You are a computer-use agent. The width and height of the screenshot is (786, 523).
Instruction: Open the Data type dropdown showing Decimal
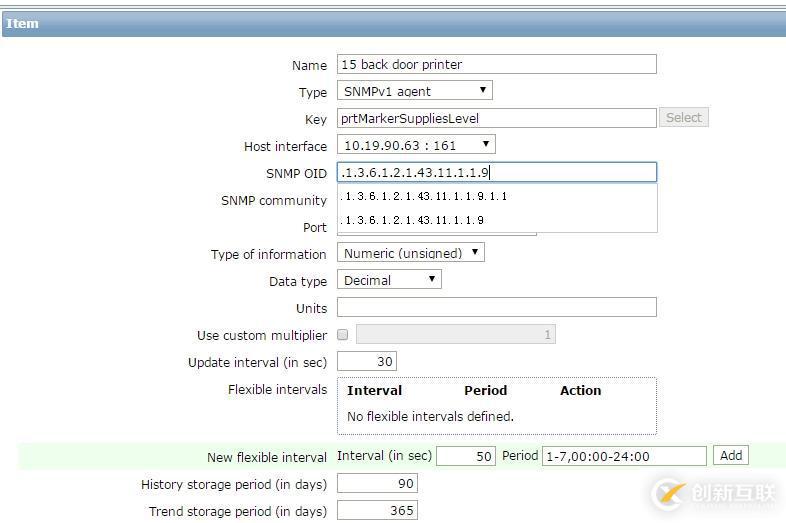tap(389, 280)
